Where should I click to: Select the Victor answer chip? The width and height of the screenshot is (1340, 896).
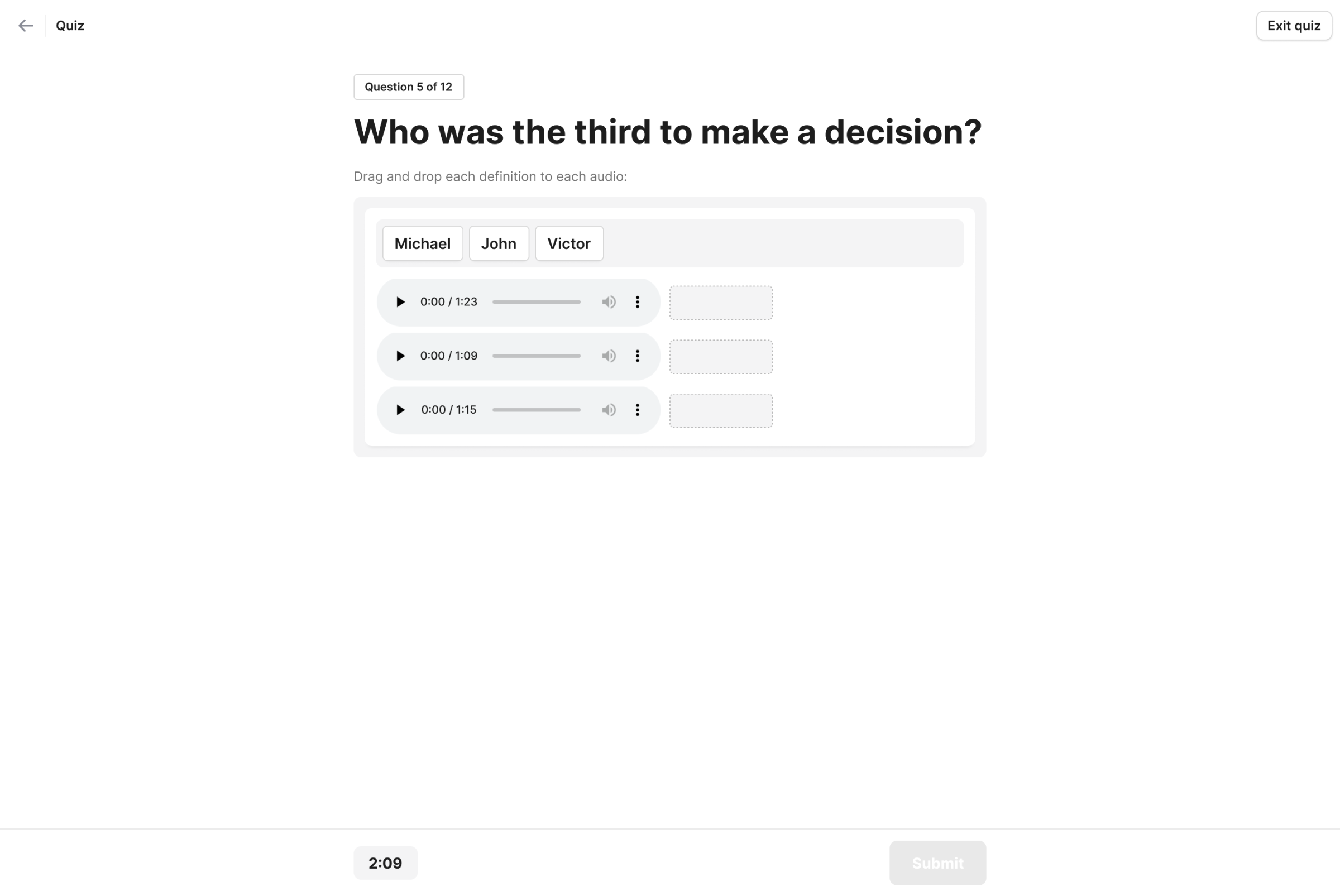click(568, 243)
